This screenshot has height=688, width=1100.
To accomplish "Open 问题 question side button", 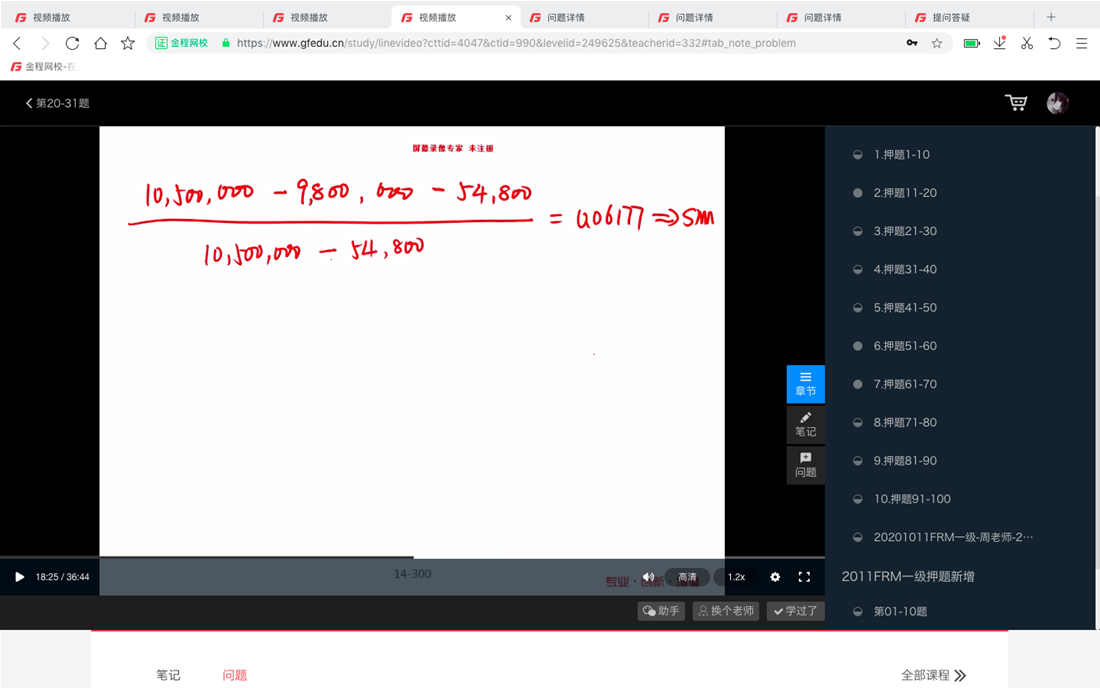I will click(805, 465).
